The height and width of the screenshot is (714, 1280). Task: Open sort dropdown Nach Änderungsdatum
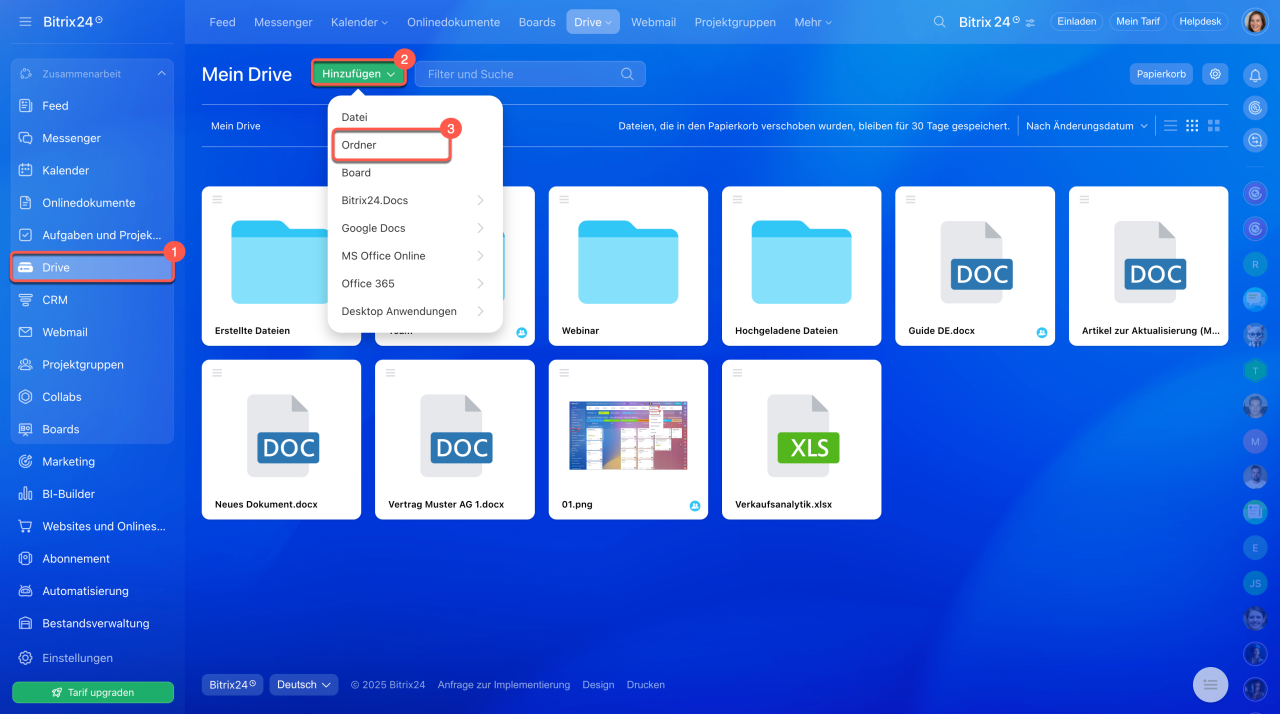(x=1087, y=126)
